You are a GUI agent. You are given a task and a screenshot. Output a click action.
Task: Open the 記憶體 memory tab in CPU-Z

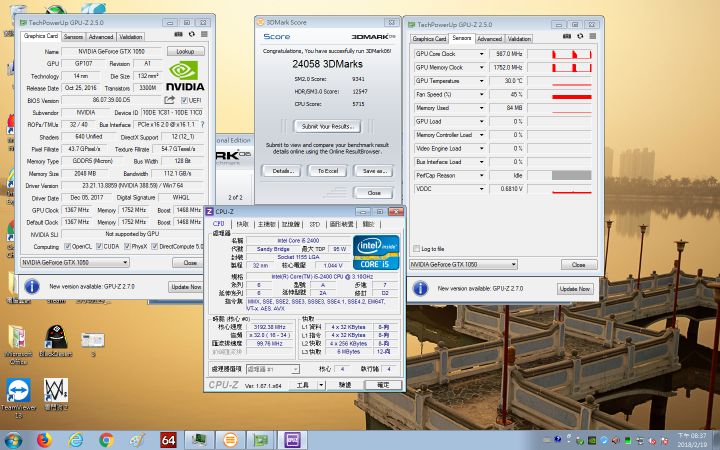point(291,224)
